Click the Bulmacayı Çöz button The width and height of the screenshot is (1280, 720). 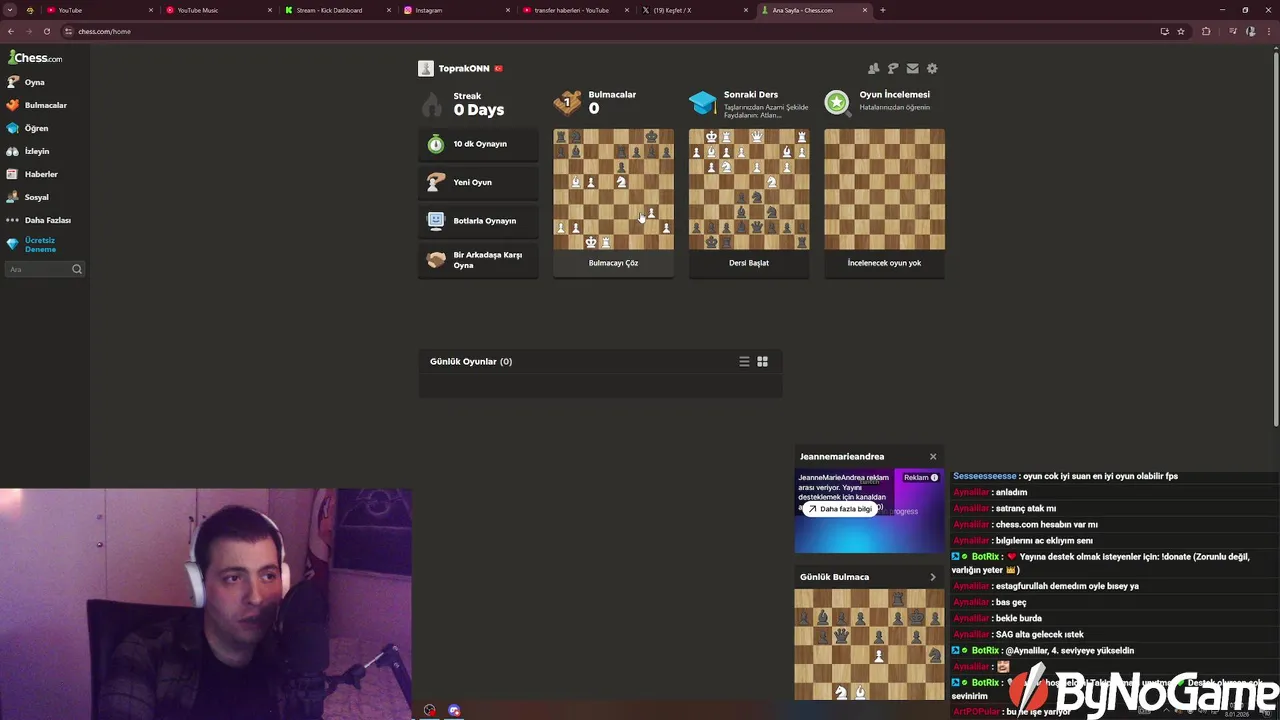pos(613,263)
